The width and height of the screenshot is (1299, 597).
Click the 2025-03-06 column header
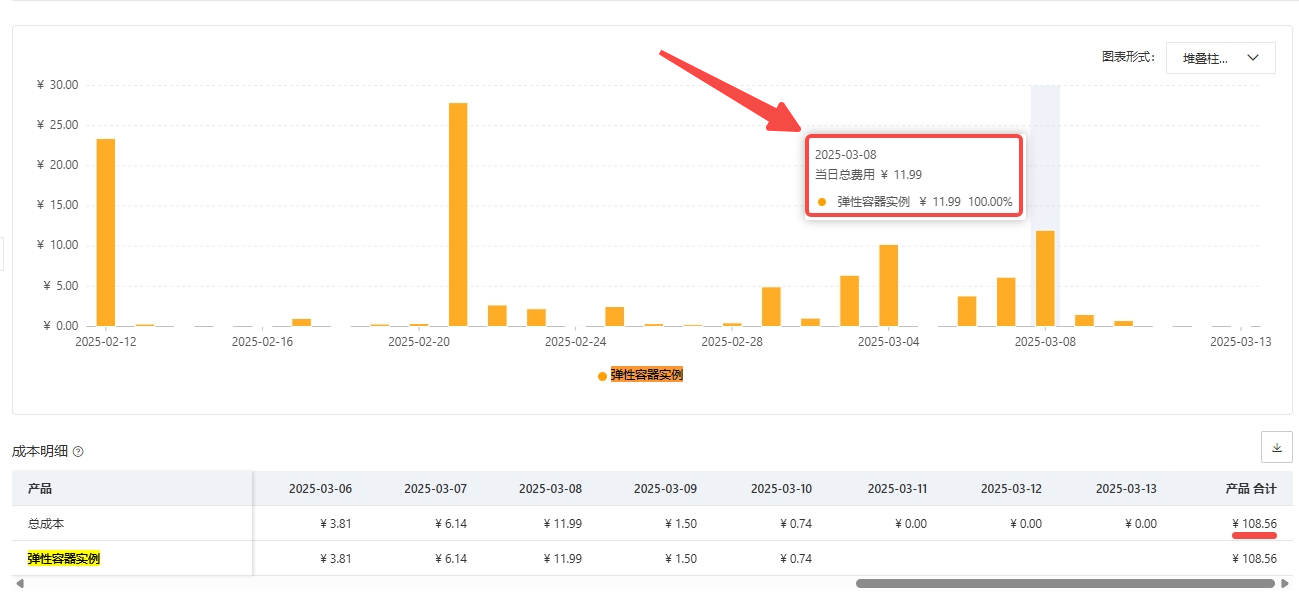[320, 489]
